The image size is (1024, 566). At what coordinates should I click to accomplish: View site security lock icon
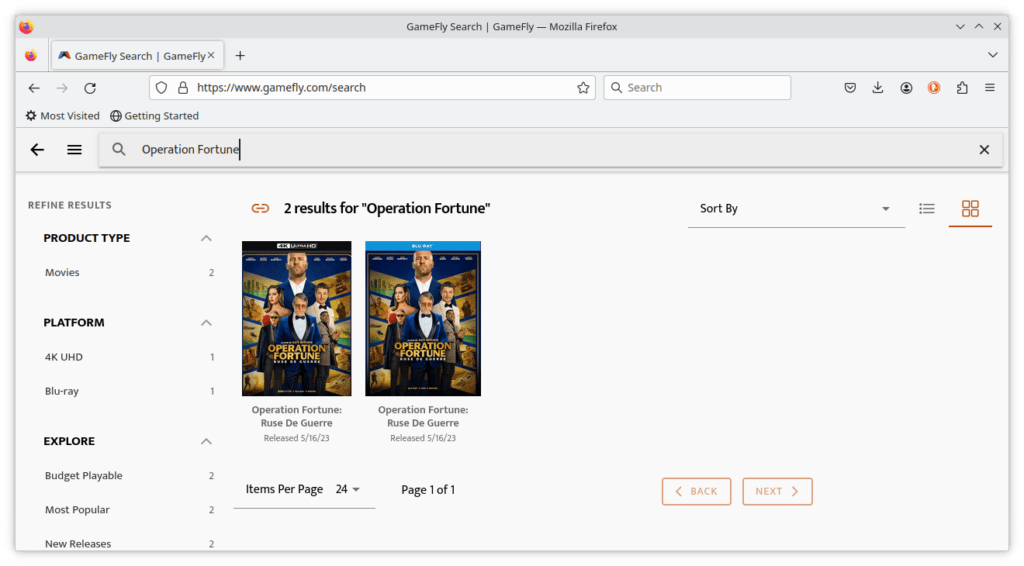point(183,87)
